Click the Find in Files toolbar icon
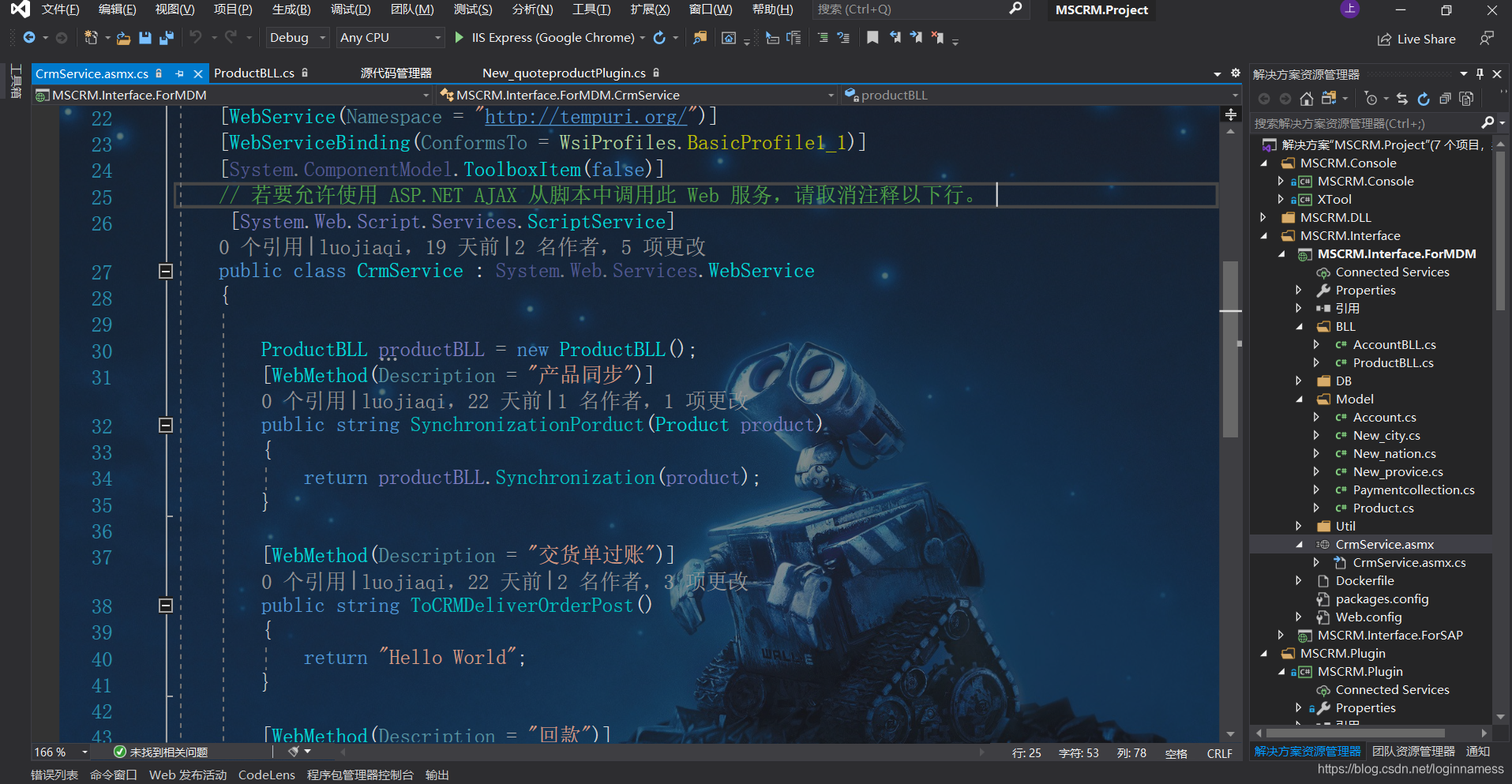The width and height of the screenshot is (1512, 784). (700, 37)
